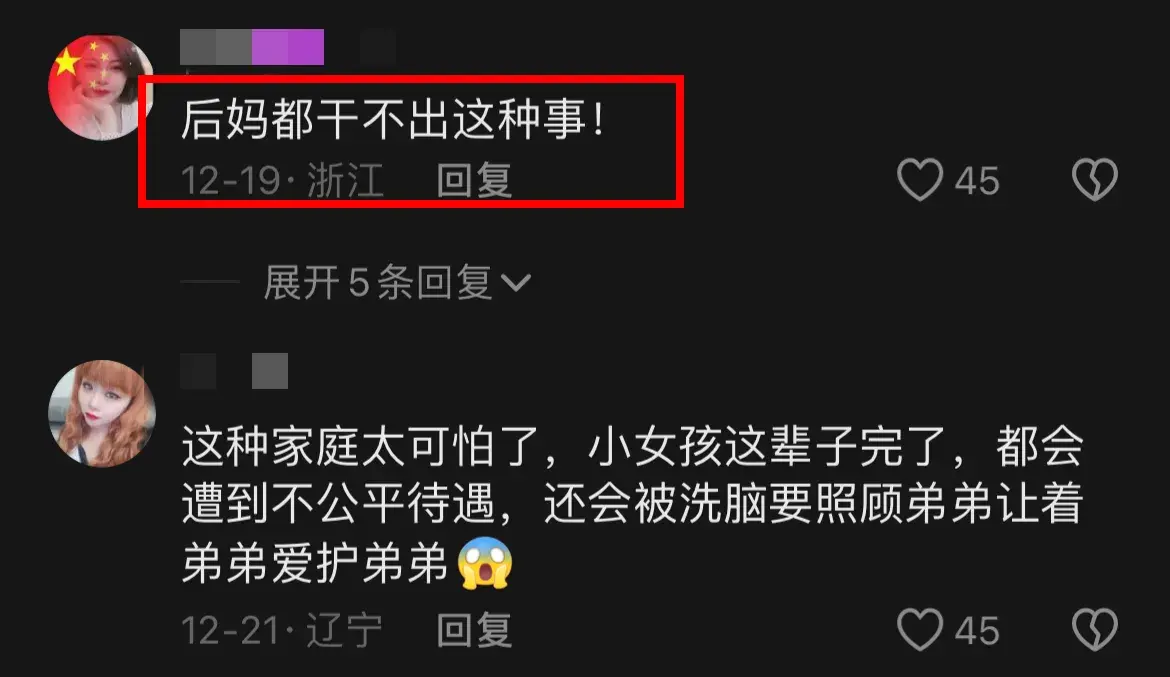Click the dash line before 展开 5 条回复
Screen dimensions: 1170x677
[x=210, y=282]
